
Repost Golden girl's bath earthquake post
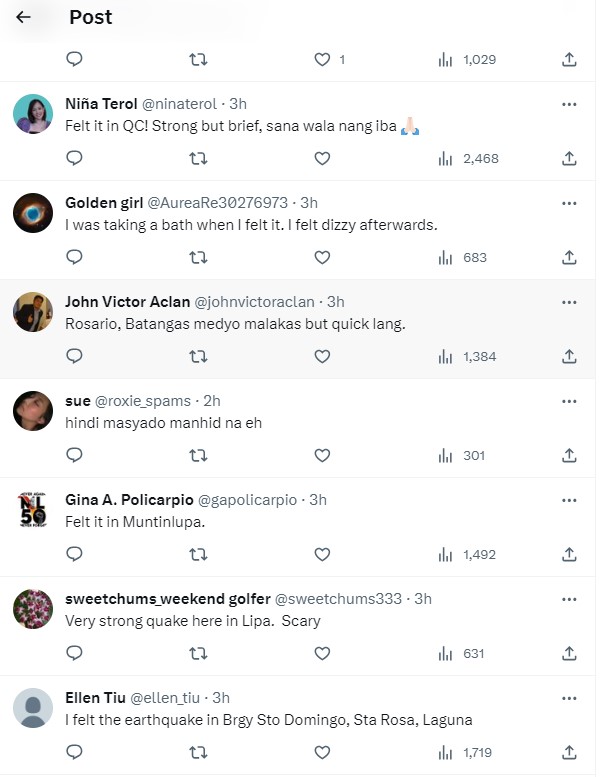198,257
